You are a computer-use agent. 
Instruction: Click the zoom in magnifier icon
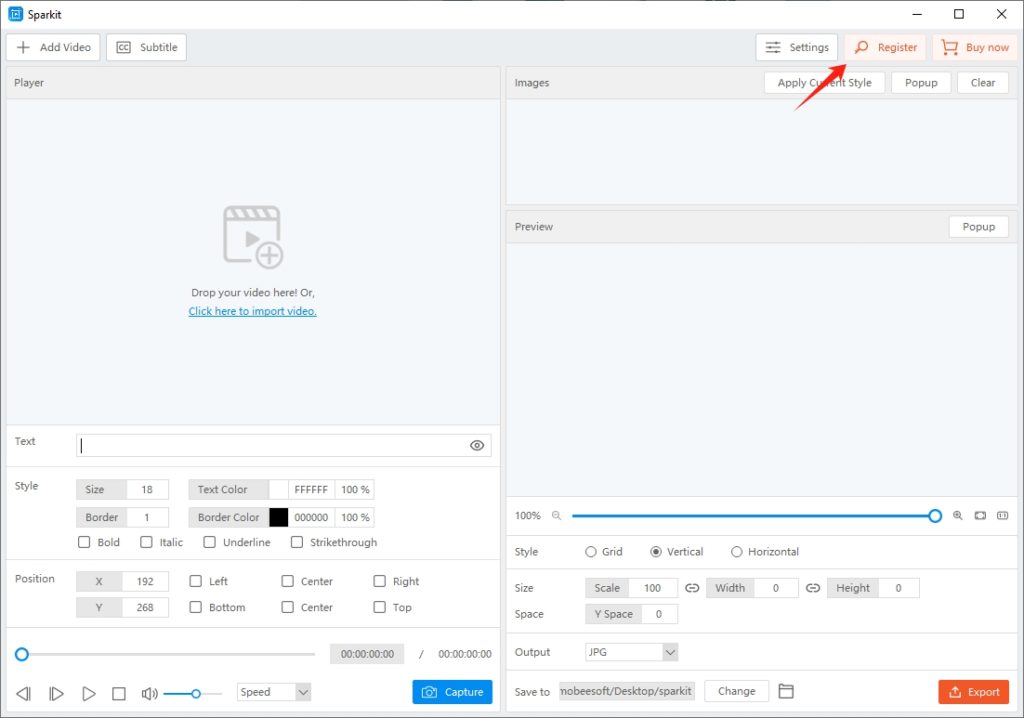(957, 515)
